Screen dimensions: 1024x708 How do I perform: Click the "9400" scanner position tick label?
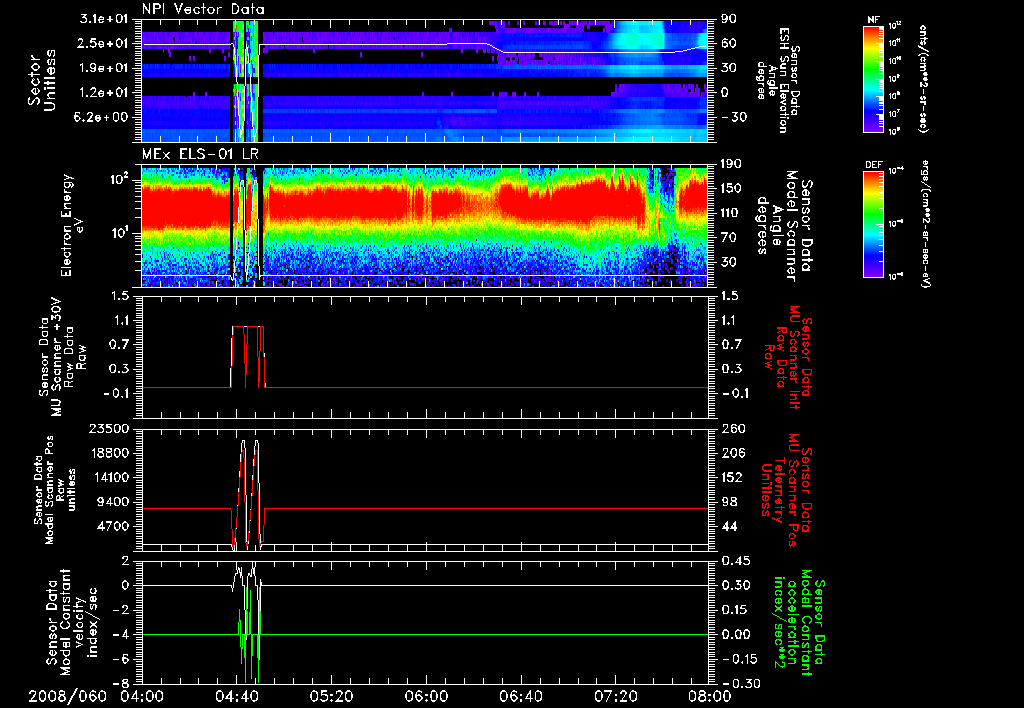[x=114, y=502]
